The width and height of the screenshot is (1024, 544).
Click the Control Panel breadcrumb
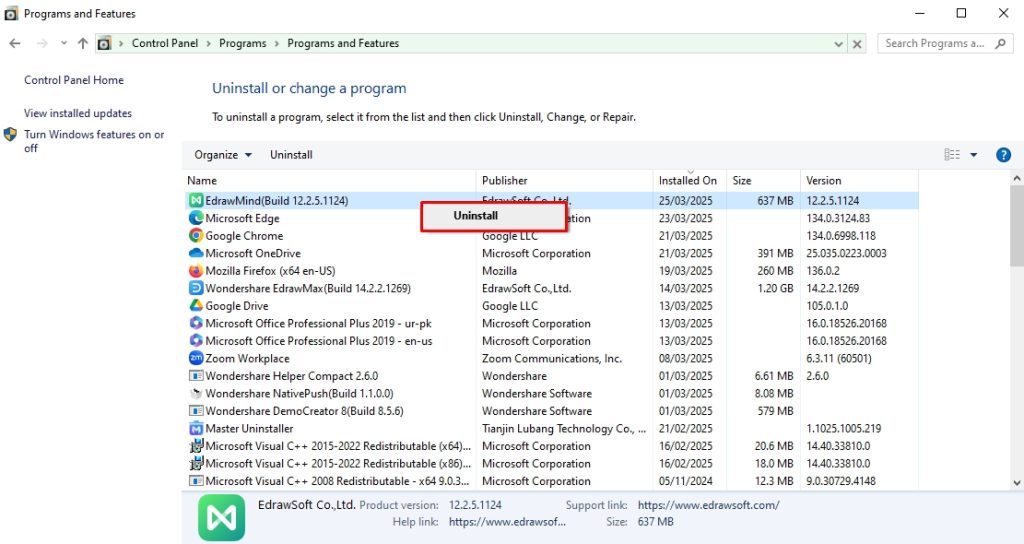(x=165, y=43)
